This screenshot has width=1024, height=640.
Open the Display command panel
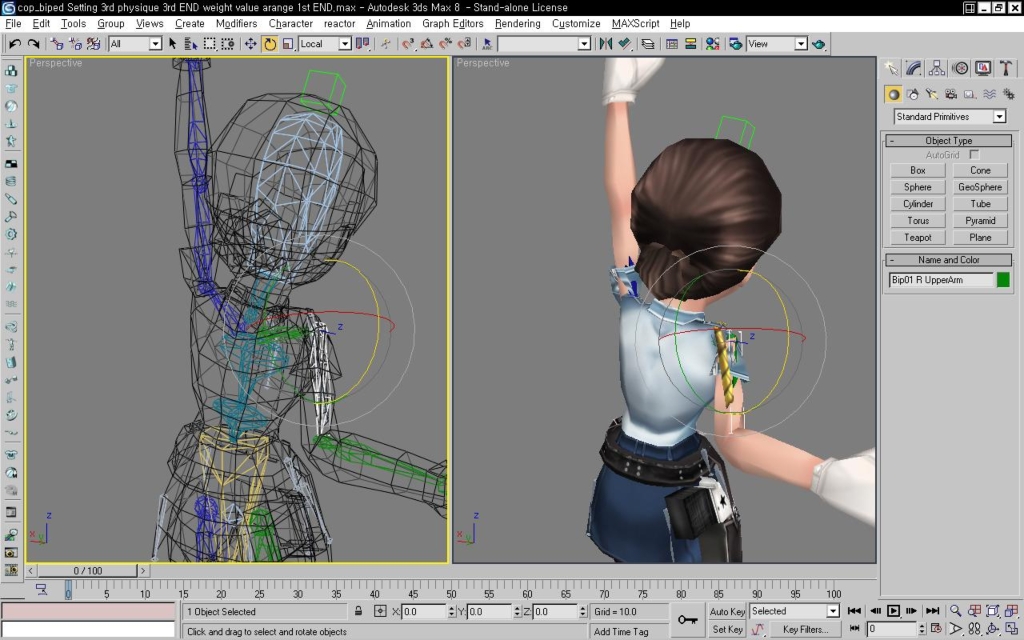pyautogui.click(x=983, y=68)
